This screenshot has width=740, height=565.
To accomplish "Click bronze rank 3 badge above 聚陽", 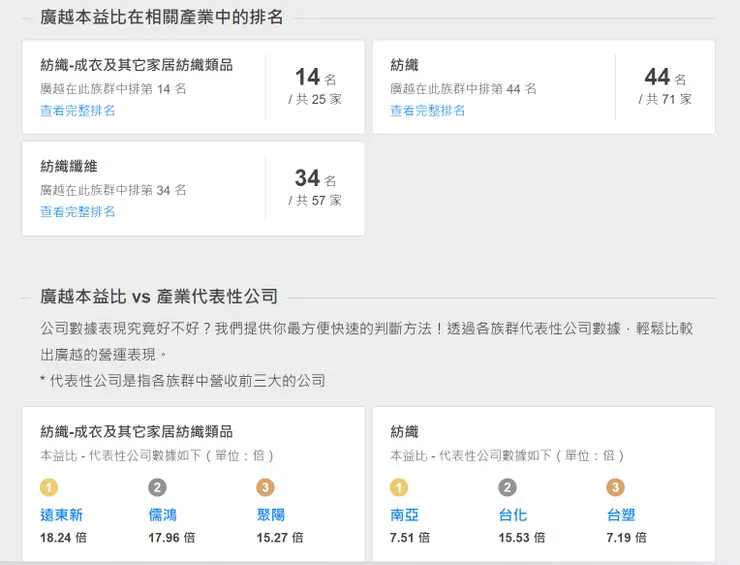I will (x=266, y=487).
